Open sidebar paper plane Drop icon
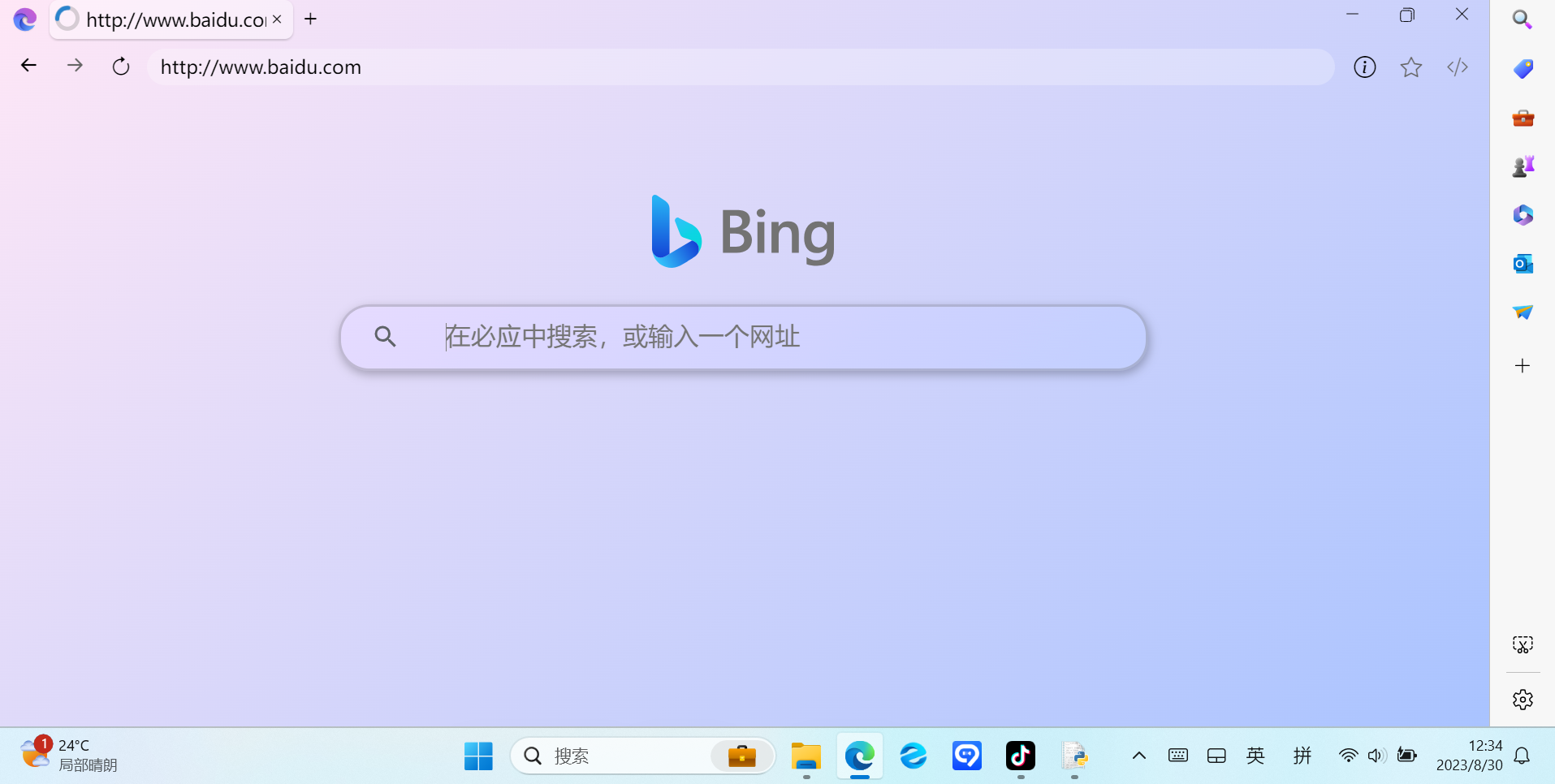Screen dimensions: 1555x784 1523,312
